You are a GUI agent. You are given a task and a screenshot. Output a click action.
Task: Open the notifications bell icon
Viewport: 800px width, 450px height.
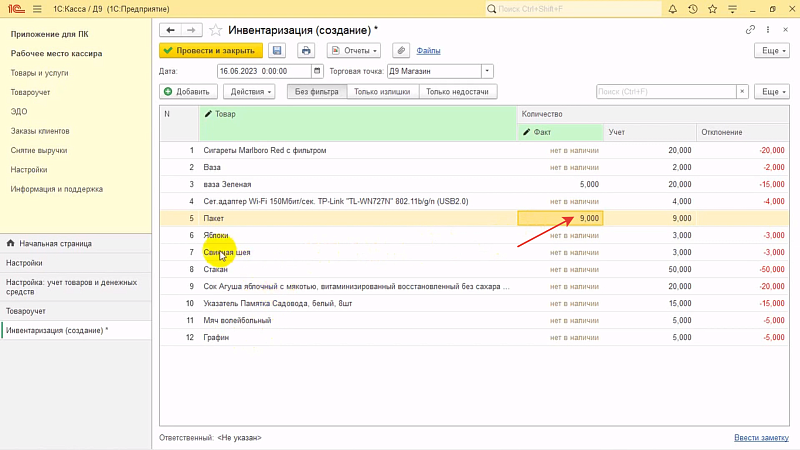(673, 9)
